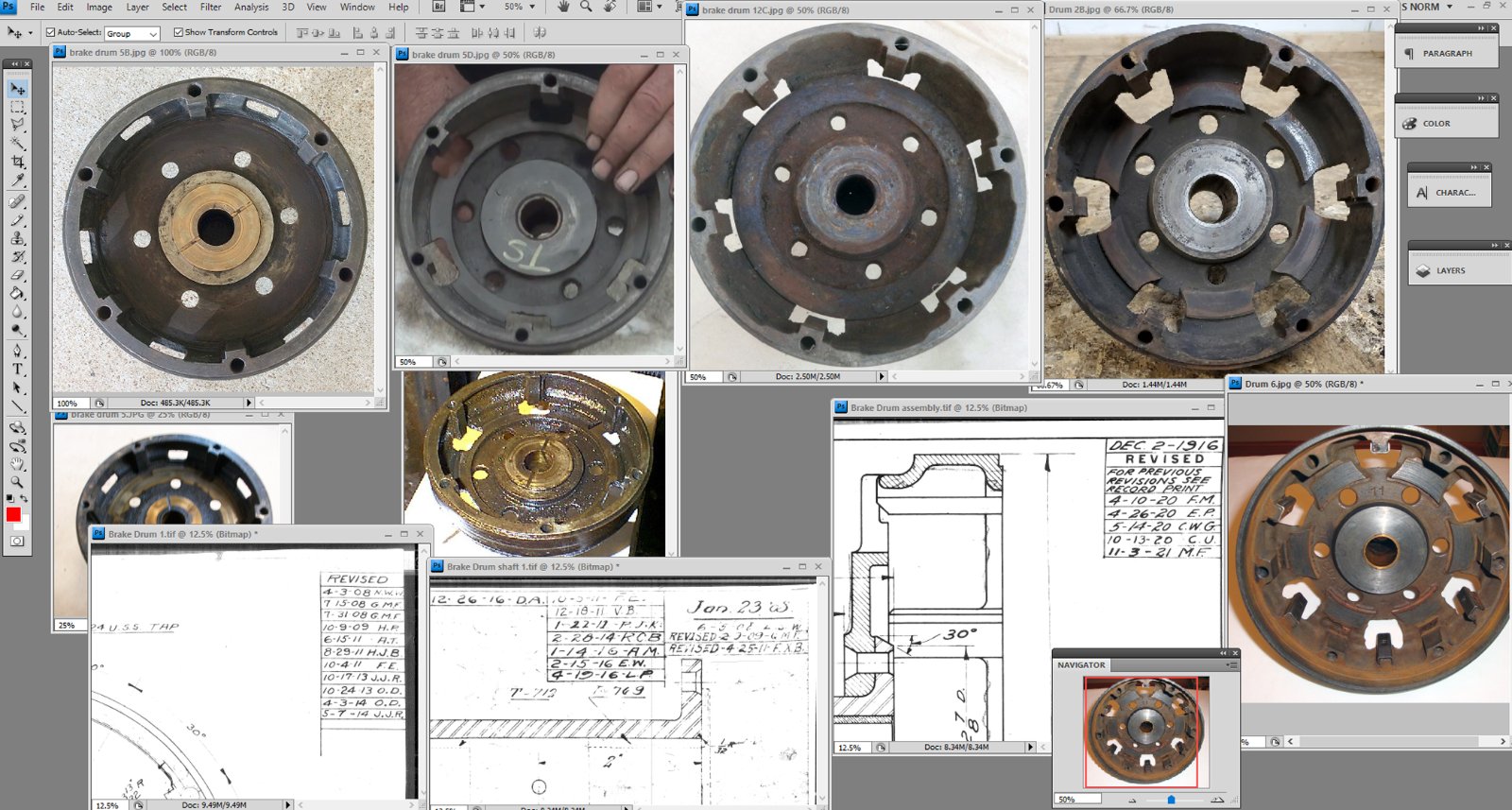Viewport: 1512px width, 810px height.
Task: Select the Rectangular Marquee tool
Action: [x=17, y=108]
